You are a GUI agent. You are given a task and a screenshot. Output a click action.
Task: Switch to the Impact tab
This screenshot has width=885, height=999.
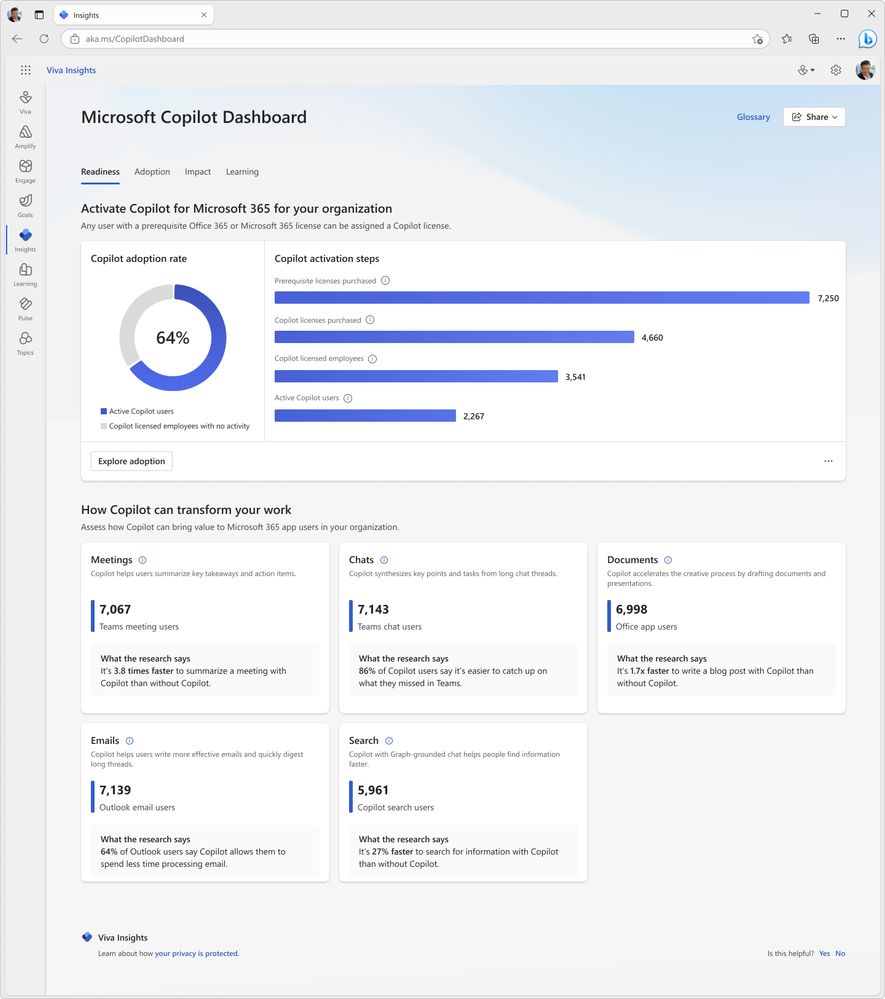coord(198,172)
